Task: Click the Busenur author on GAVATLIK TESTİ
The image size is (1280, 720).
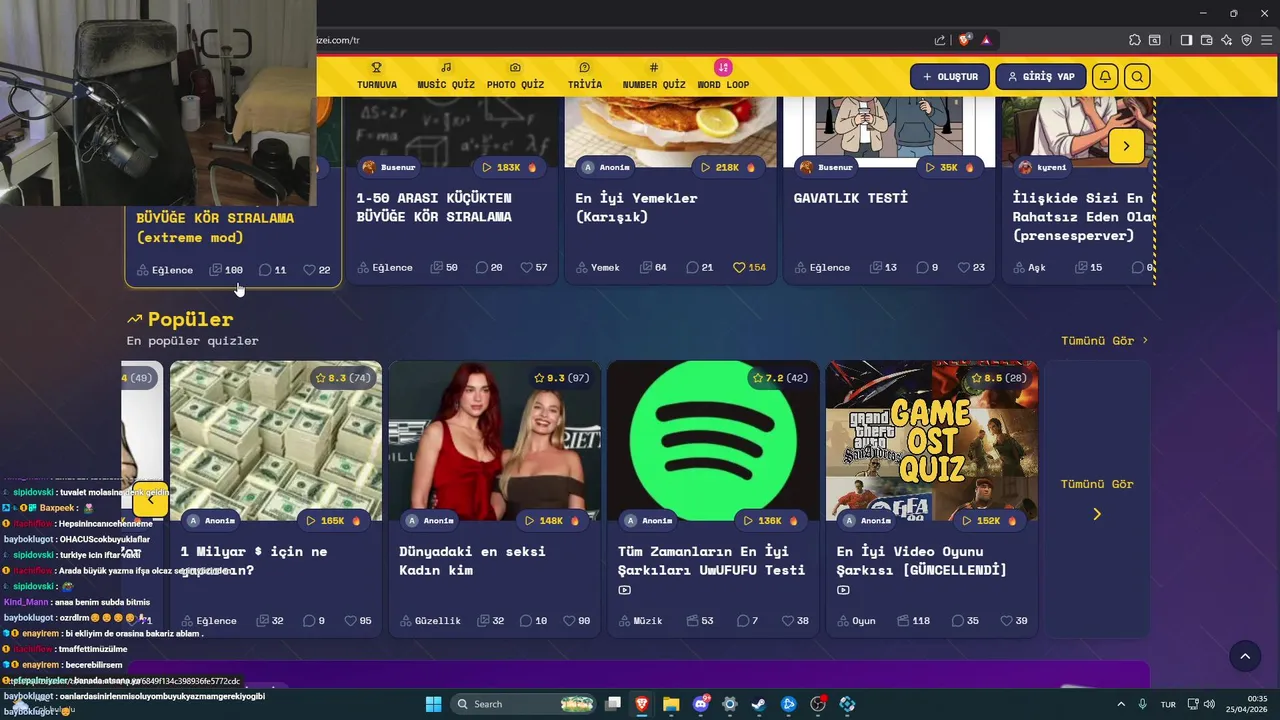Action: 827,168
